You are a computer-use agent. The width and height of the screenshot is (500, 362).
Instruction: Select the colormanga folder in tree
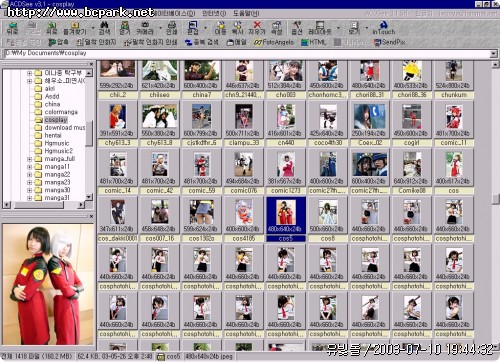61,112
